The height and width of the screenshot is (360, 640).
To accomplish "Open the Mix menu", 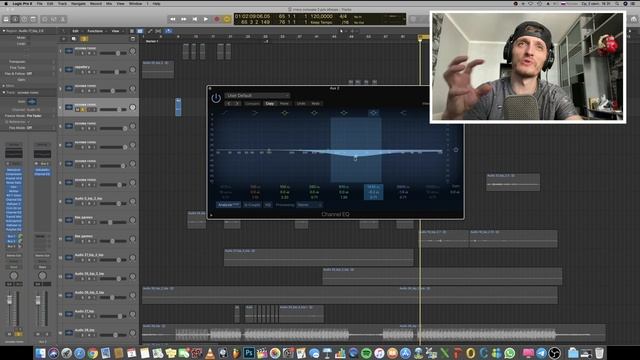I will coord(109,4).
